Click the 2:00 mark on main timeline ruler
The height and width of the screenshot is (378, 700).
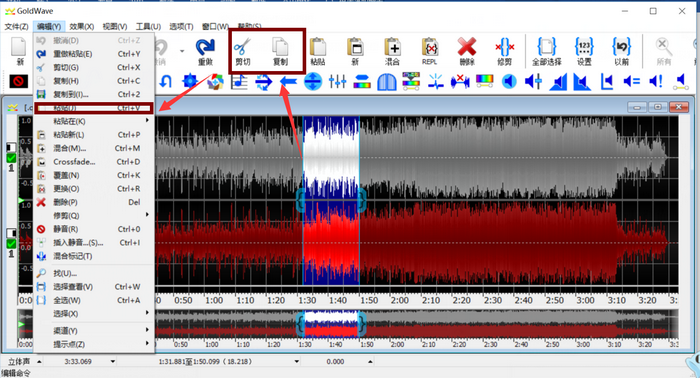pyautogui.click(x=400, y=300)
